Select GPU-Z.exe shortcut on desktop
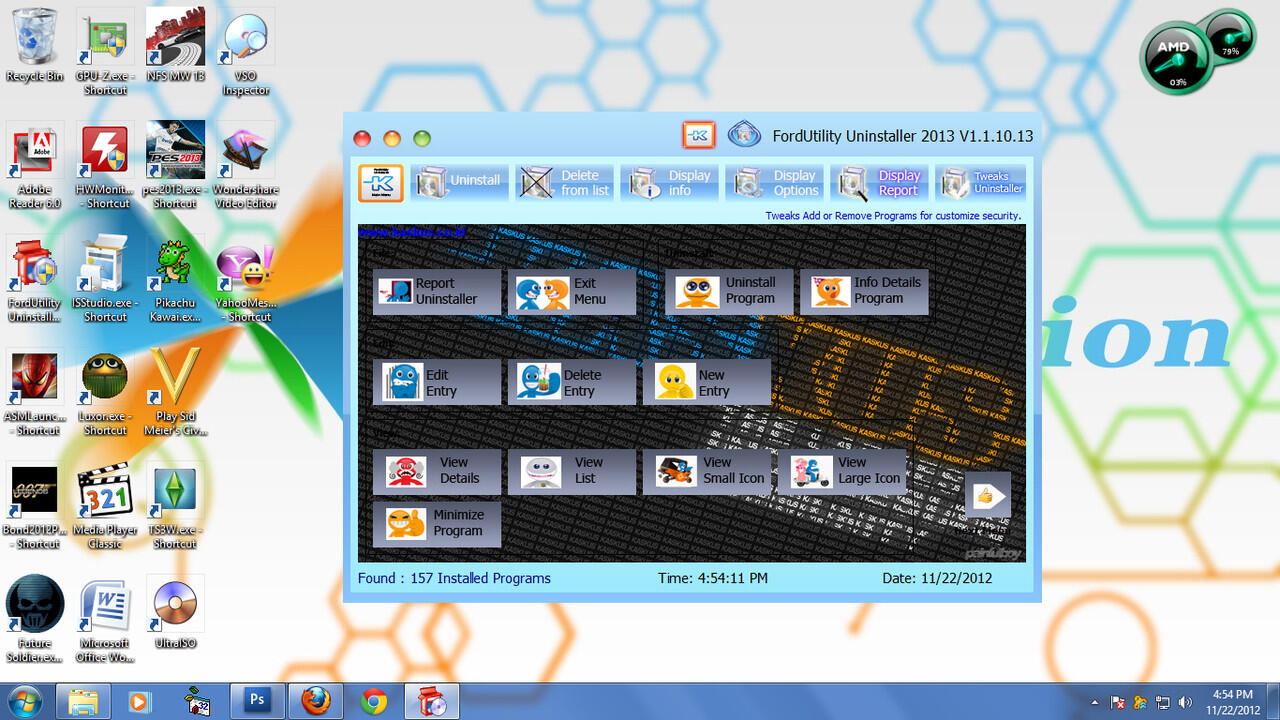 click(105, 52)
